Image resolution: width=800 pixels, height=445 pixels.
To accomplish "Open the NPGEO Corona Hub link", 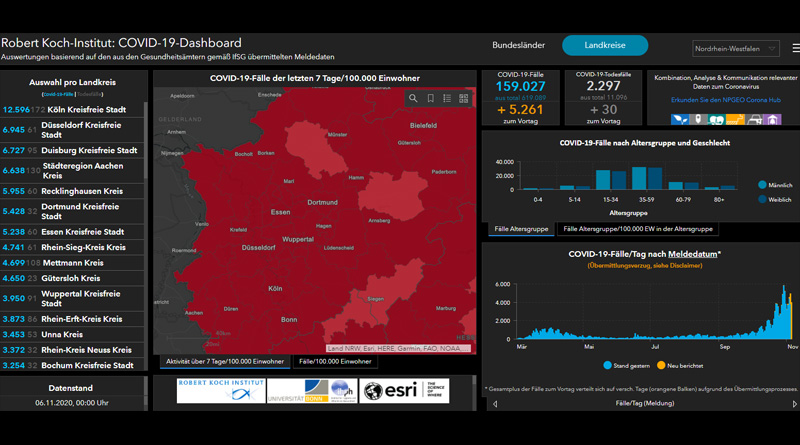I will [726, 100].
